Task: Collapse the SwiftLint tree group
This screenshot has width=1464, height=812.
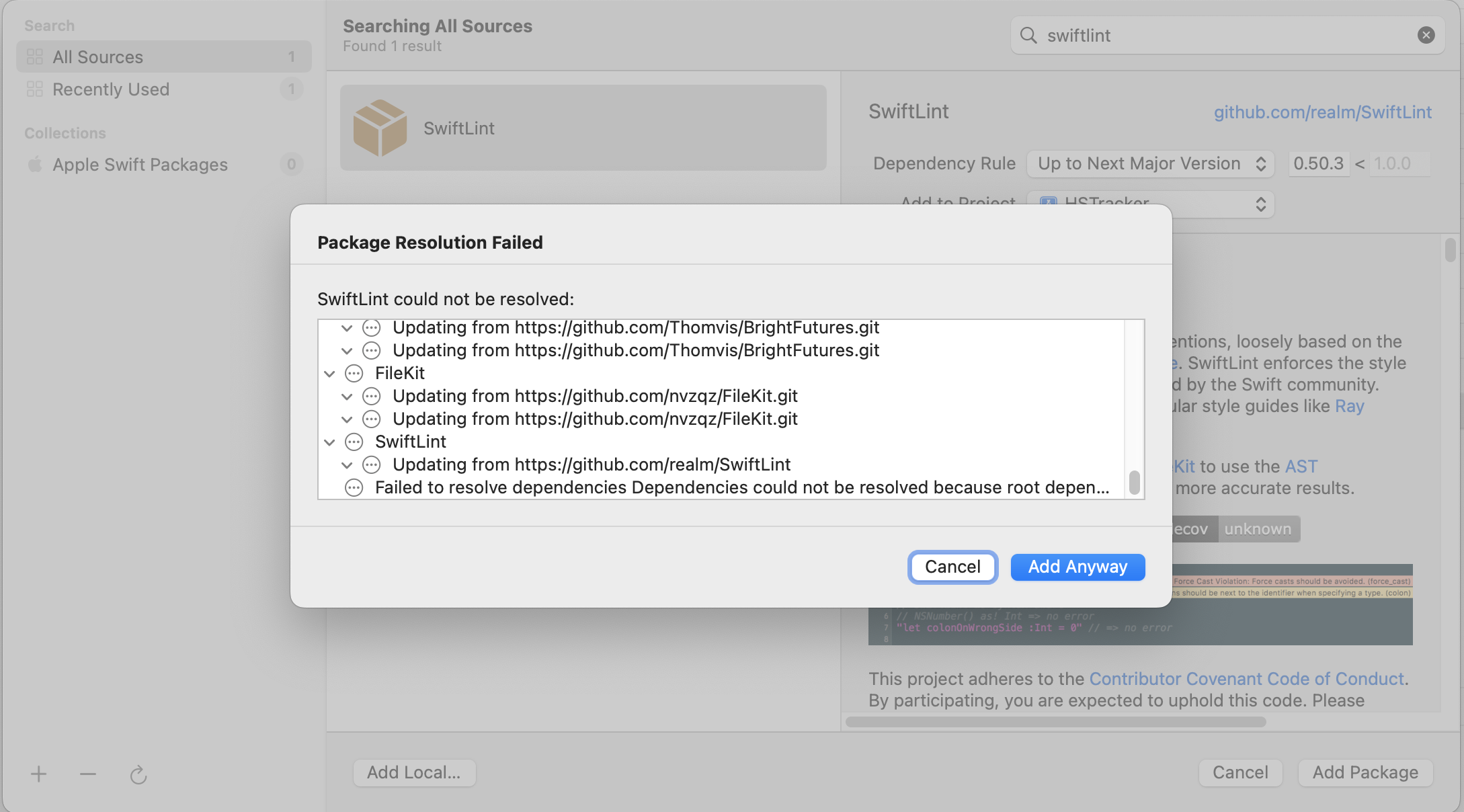Action: pos(329,442)
